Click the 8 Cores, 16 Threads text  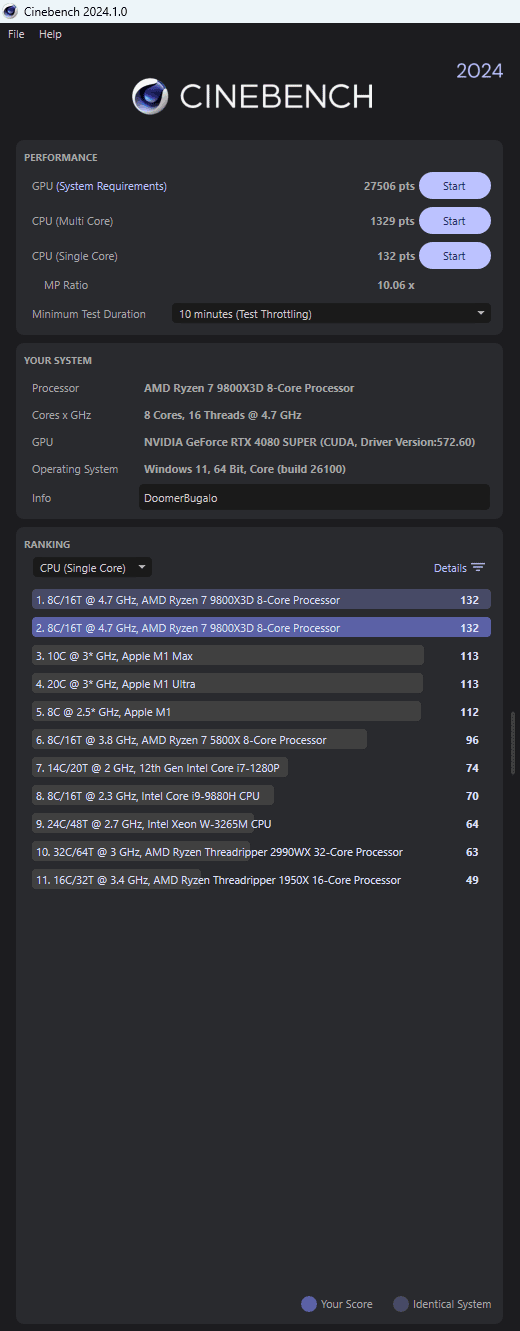223,415
